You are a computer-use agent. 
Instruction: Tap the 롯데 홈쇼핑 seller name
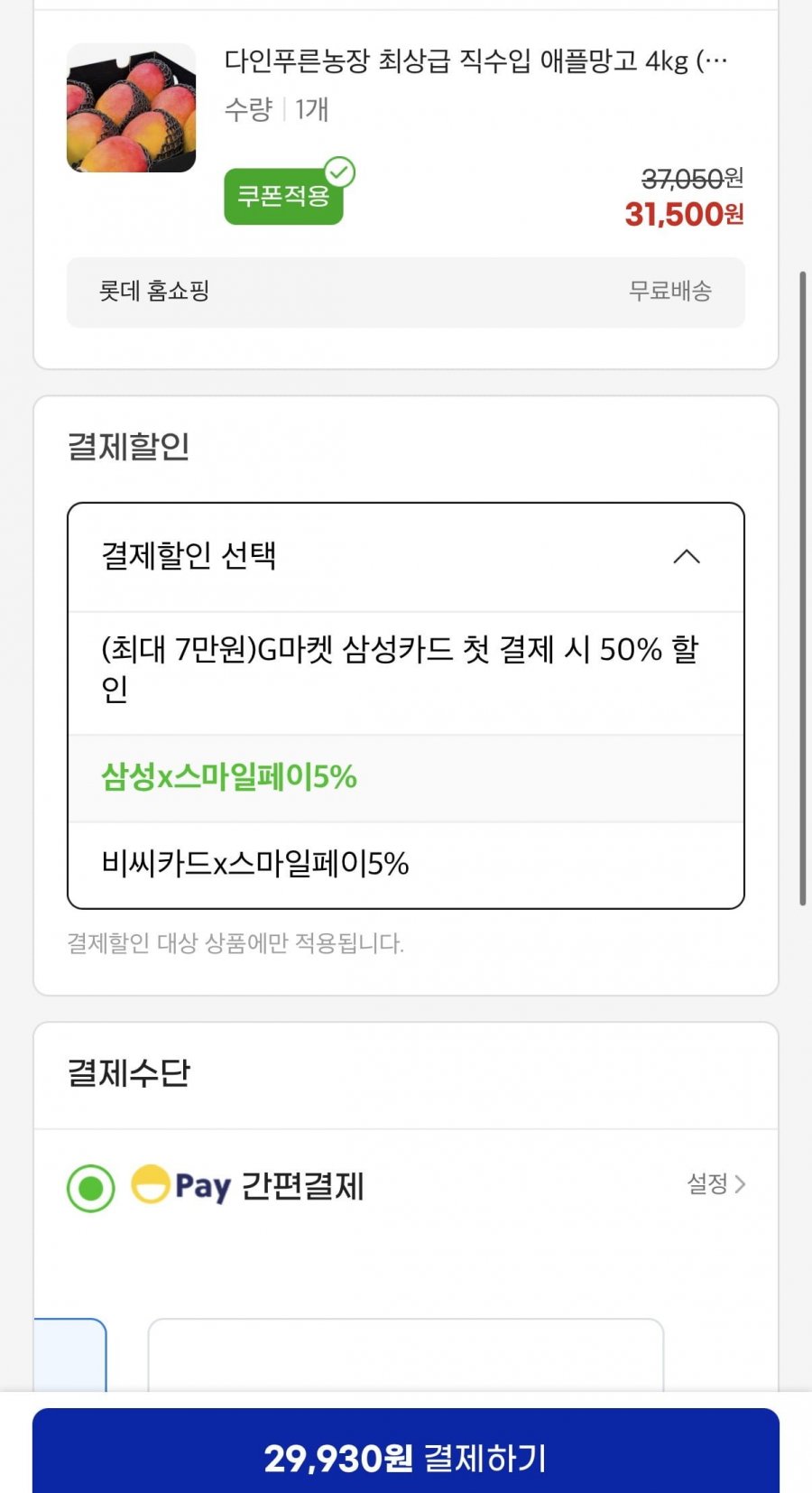point(154,291)
